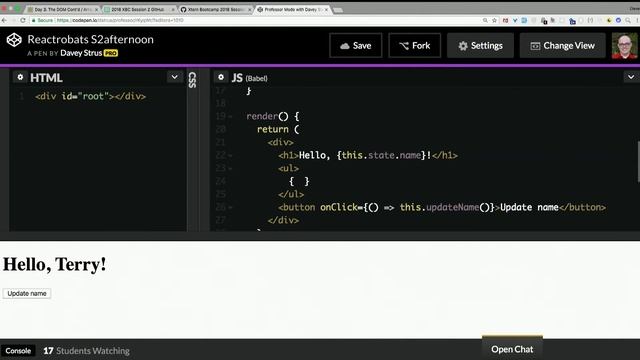Place cursor inside braces on line 24
The width and height of the screenshot is (640, 360).
[299, 181]
